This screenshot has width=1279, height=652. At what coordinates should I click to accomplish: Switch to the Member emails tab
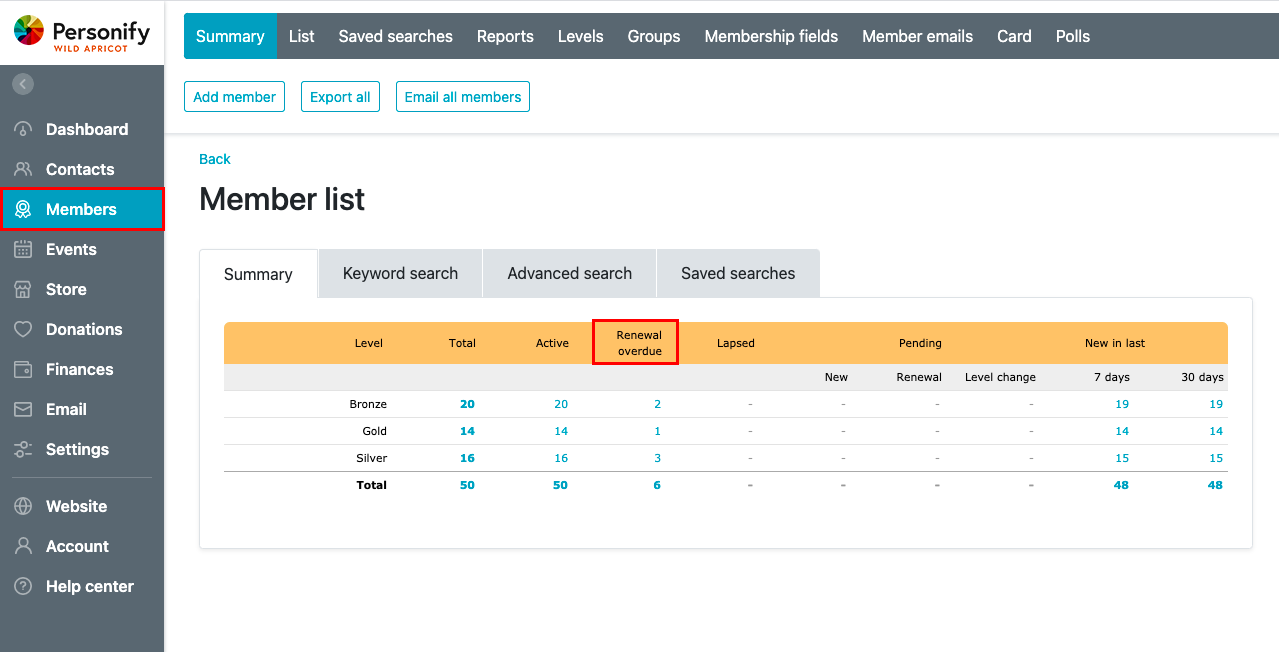tap(917, 36)
